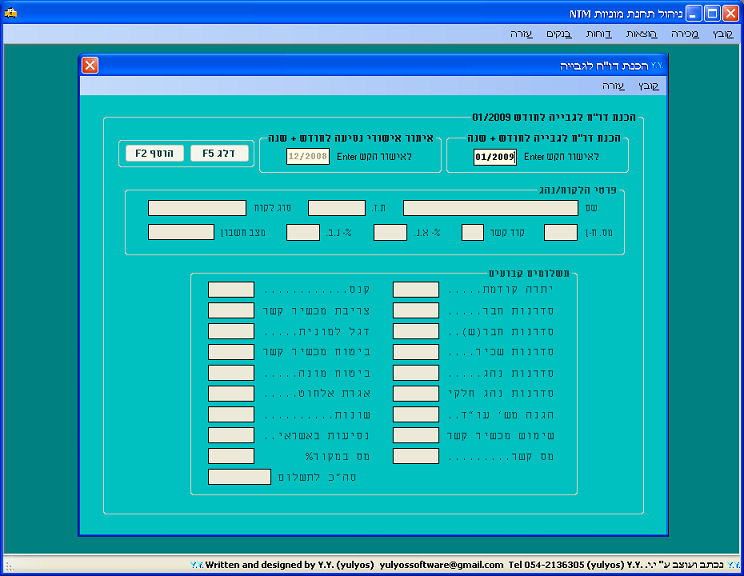
Task: Click the מס. ח-ן account number field
Action: click(561, 232)
